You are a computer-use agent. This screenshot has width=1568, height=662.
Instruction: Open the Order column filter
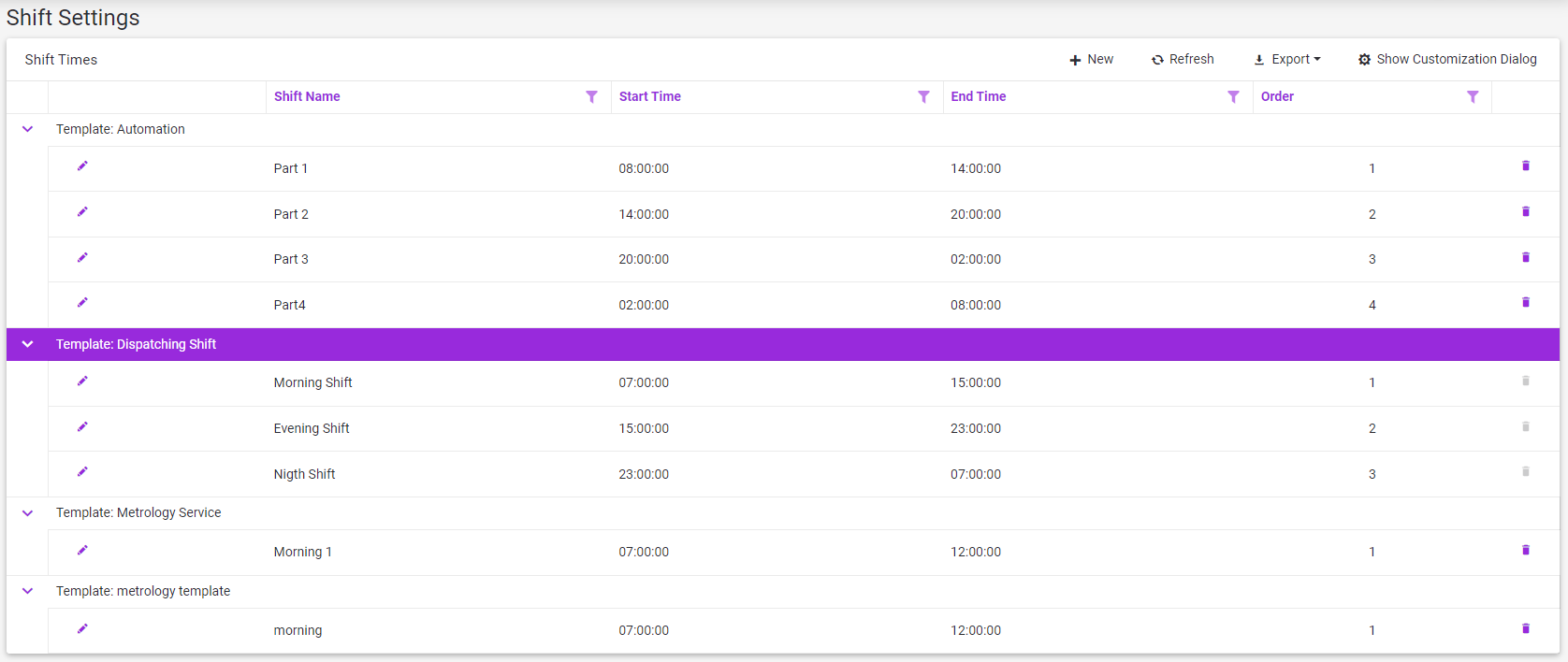click(1473, 97)
